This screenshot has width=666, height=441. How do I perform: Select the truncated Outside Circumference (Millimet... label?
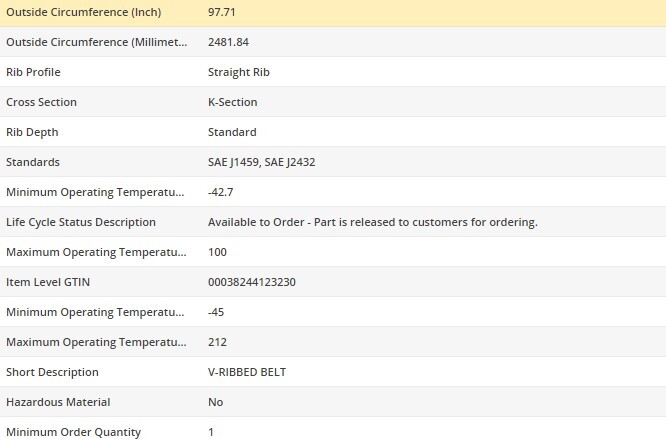pos(96,42)
